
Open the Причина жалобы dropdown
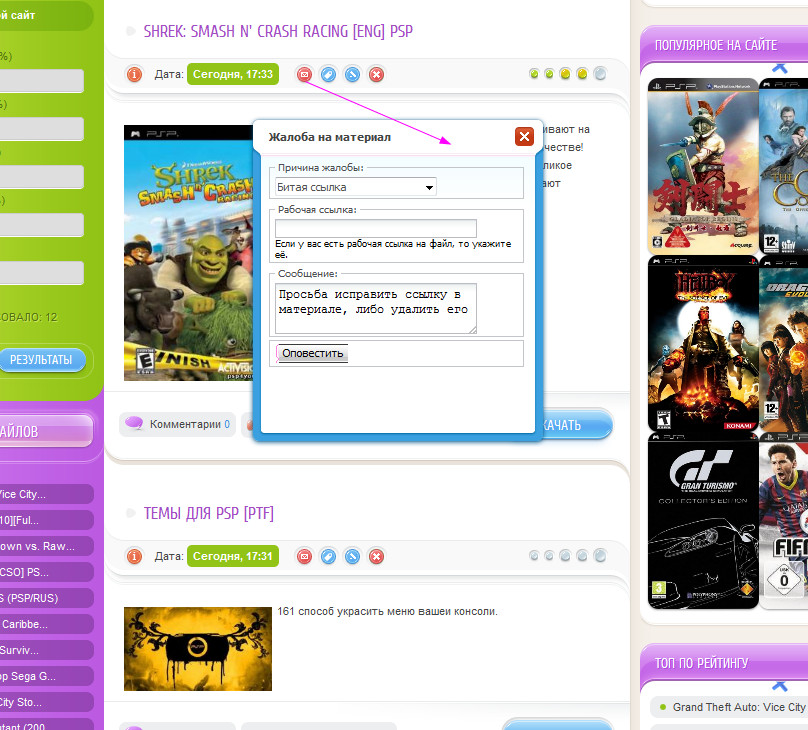click(x=356, y=187)
